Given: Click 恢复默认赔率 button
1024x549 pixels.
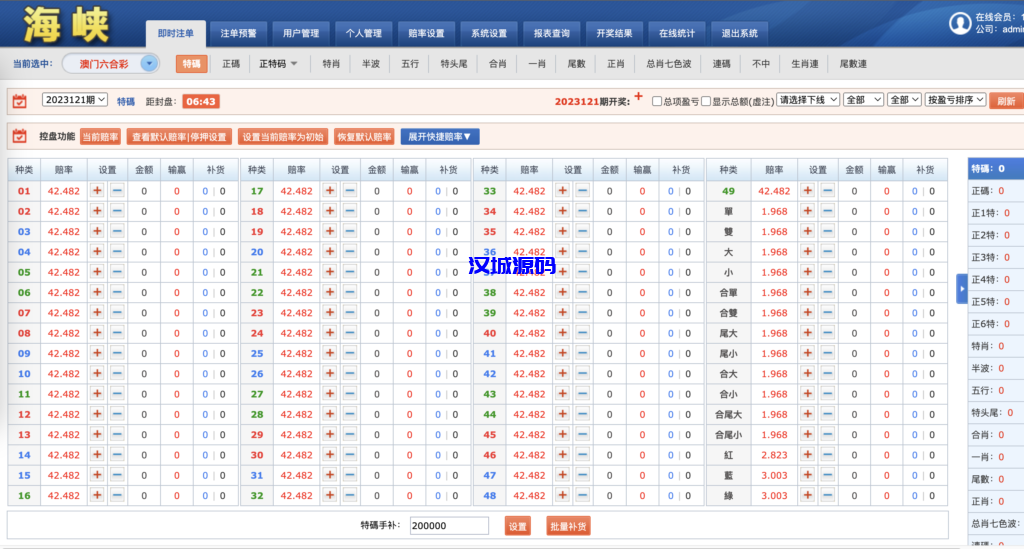Looking at the screenshot, I should [x=364, y=136].
